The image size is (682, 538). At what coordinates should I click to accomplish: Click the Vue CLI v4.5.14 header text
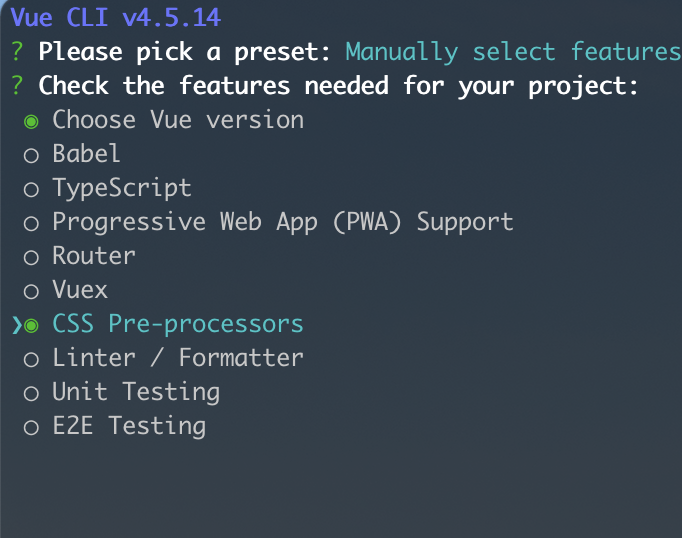[115, 18]
